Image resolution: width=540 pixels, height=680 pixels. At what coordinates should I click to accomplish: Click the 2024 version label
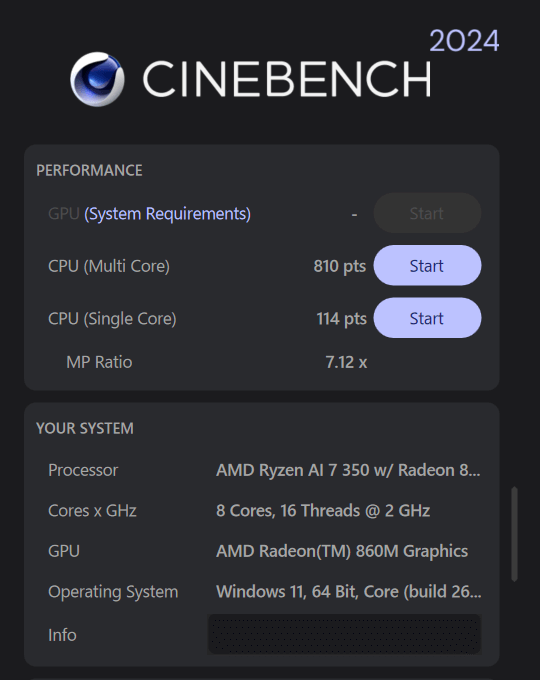[x=464, y=41]
